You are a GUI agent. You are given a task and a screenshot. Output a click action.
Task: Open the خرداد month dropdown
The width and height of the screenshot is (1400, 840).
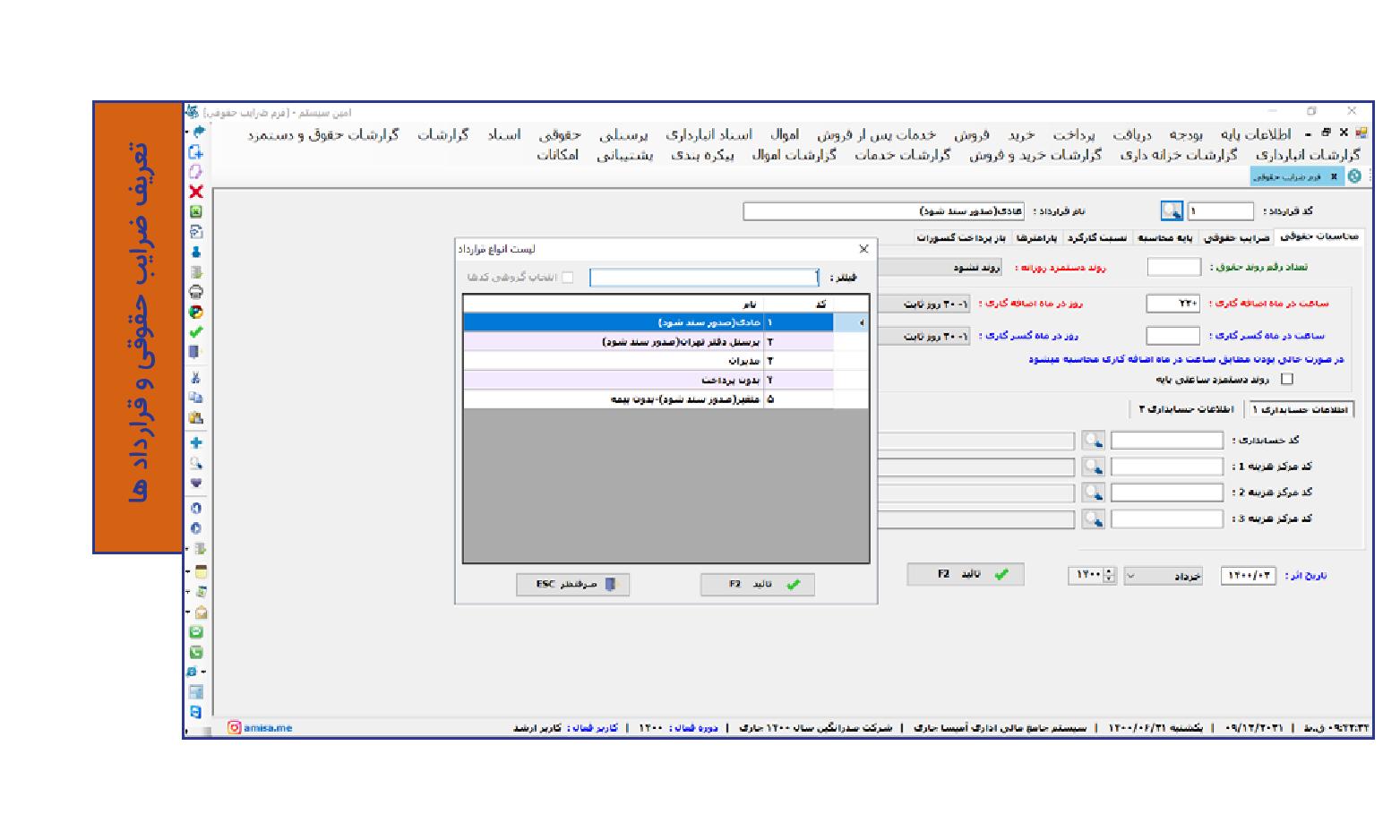[x=1164, y=576]
